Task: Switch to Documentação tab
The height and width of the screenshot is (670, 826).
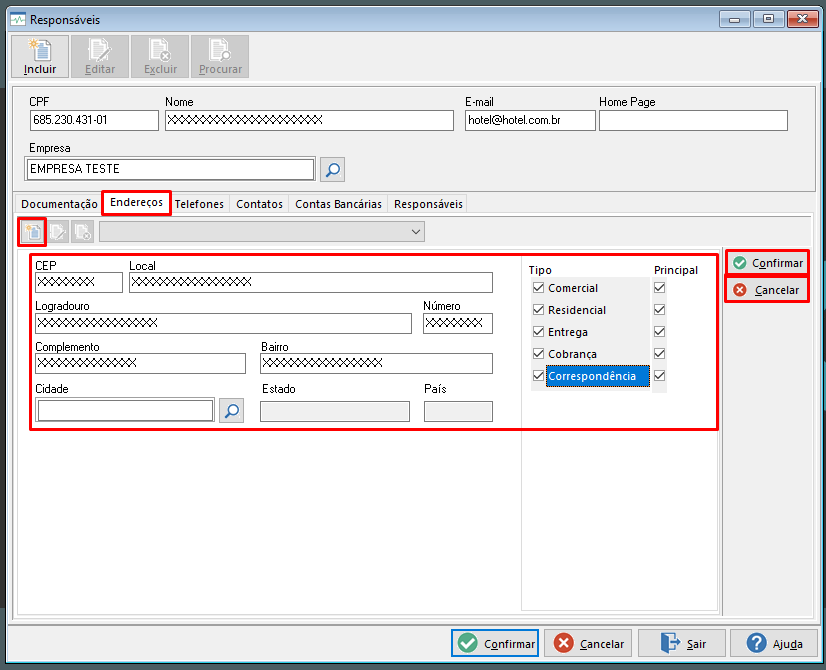Action: coord(59,204)
